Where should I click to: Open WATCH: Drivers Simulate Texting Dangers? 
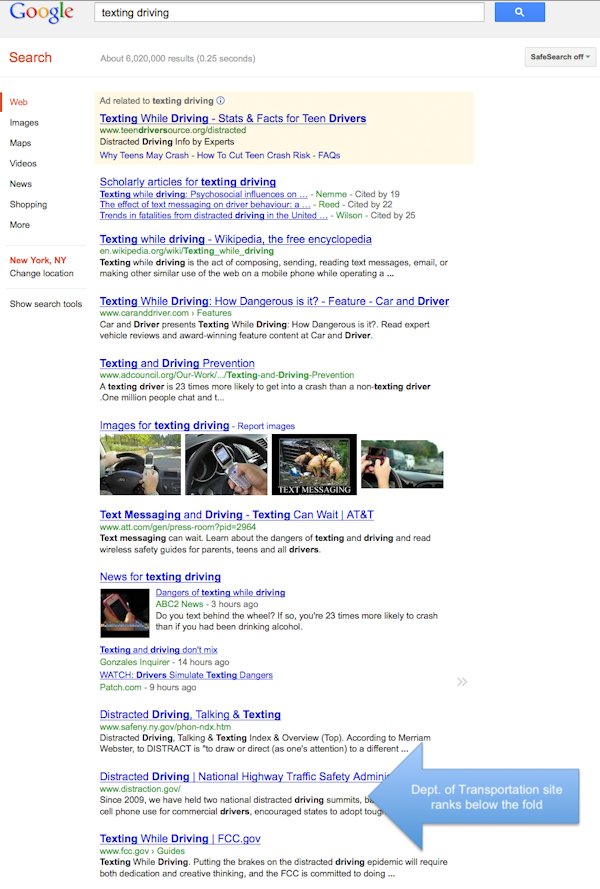(x=186, y=675)
